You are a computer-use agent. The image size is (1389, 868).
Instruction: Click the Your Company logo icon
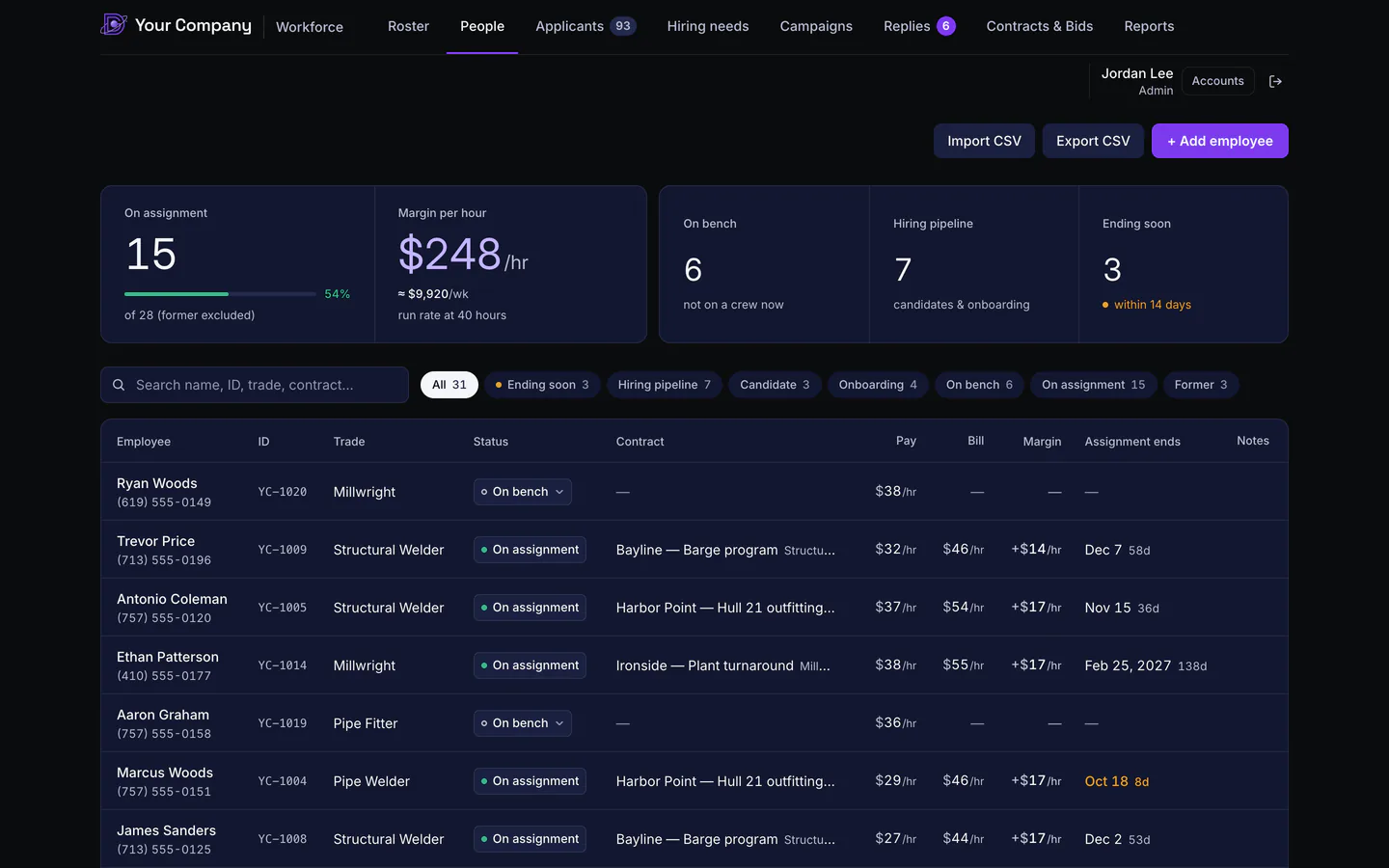(114, 25)
